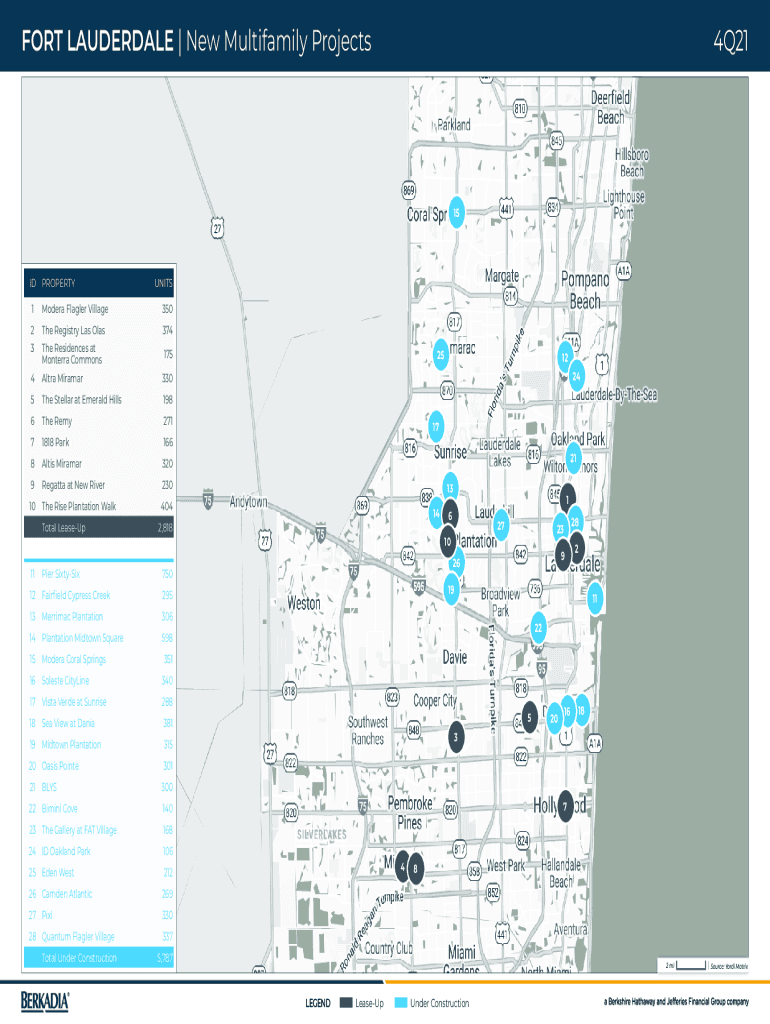Select dark marker 3 below Cooper City

coord(455,738)
